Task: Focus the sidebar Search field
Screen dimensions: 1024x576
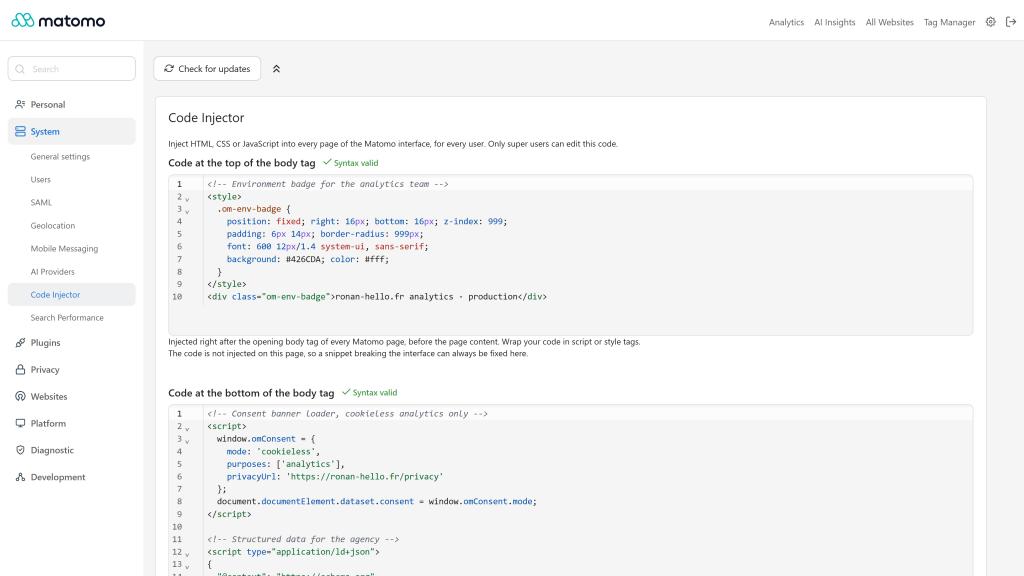Action: [72, 69]
